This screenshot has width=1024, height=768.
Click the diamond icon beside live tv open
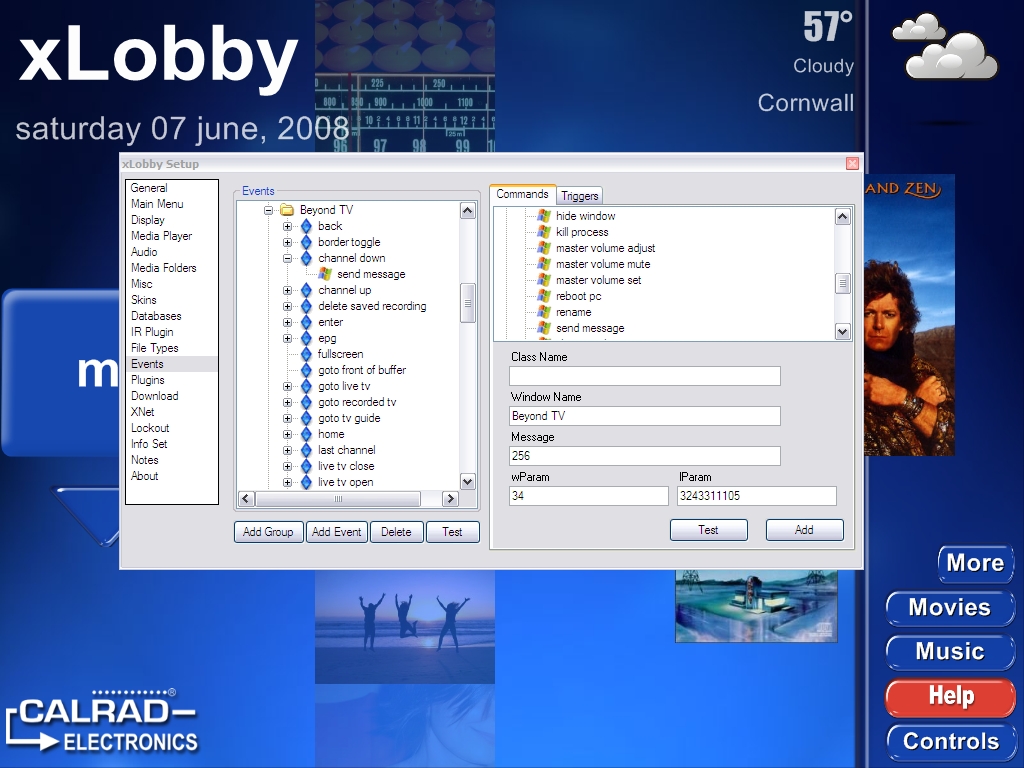coord(306,482)
